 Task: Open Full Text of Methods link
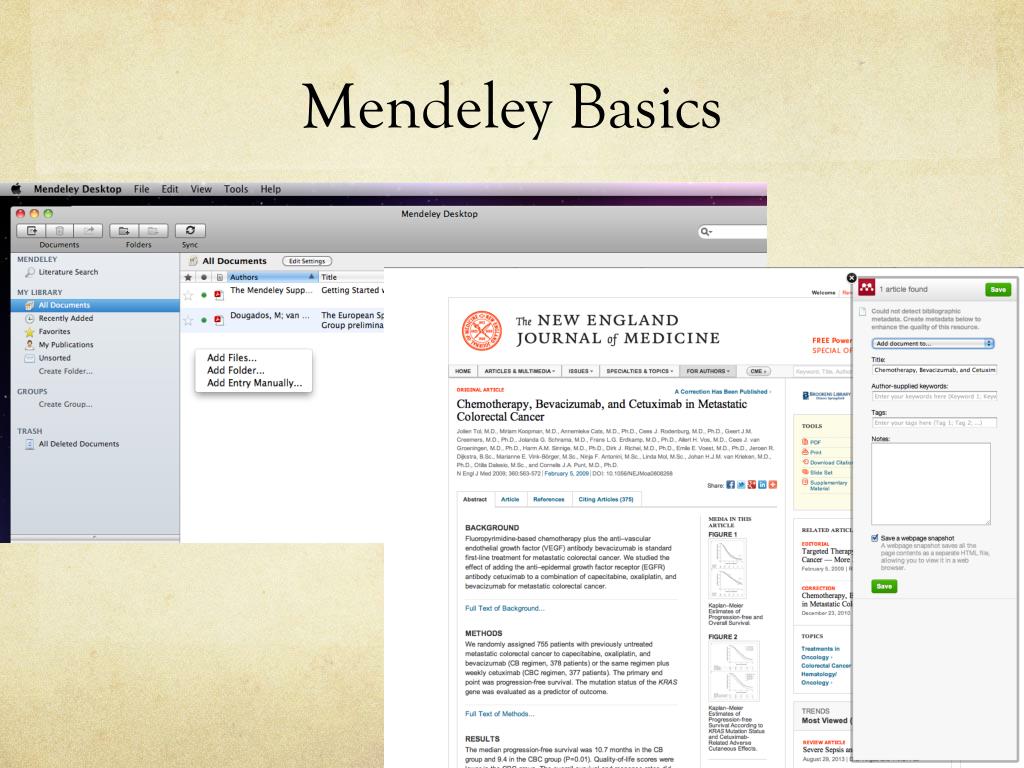(500, 714)
